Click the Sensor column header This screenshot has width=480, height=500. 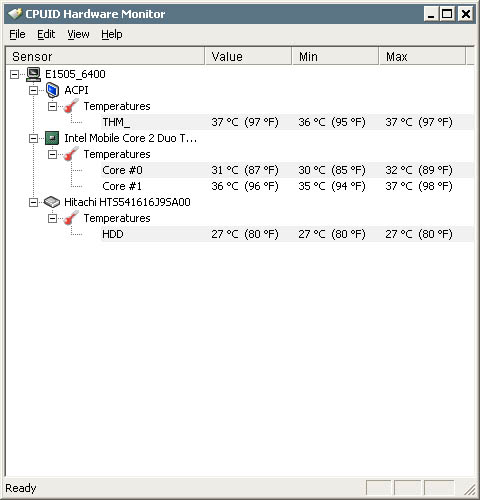pos(105,56)
